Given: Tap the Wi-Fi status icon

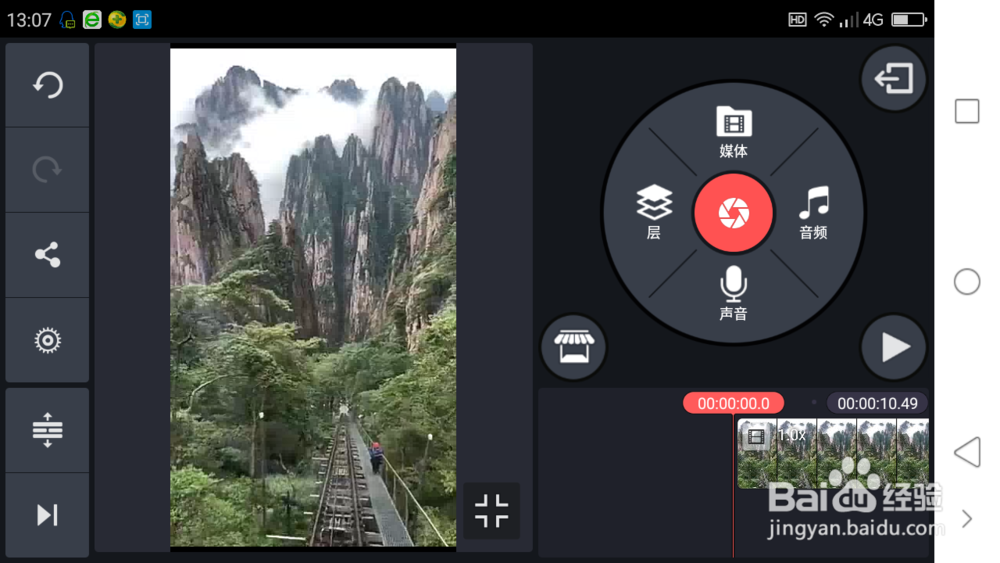Looking at the screenshot, I should (x=823, y=20).
